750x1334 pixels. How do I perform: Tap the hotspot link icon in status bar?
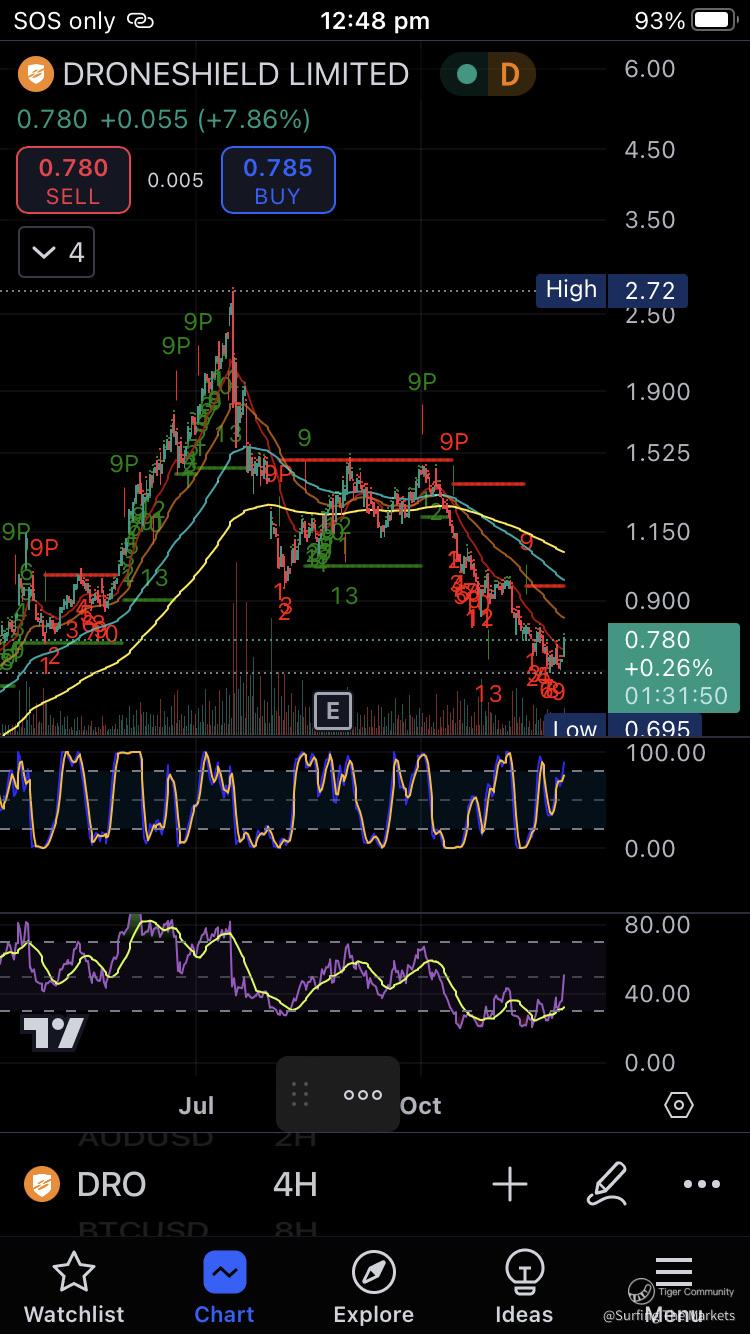142,20
